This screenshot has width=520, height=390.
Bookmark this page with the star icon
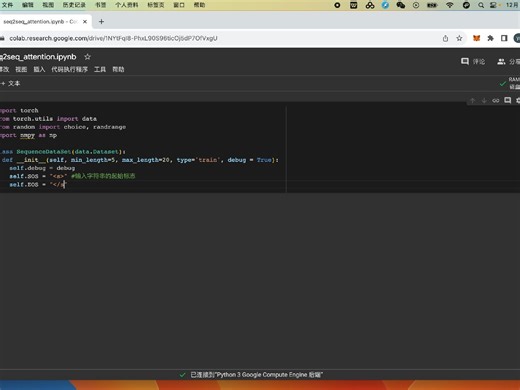[x=459, y=38]
